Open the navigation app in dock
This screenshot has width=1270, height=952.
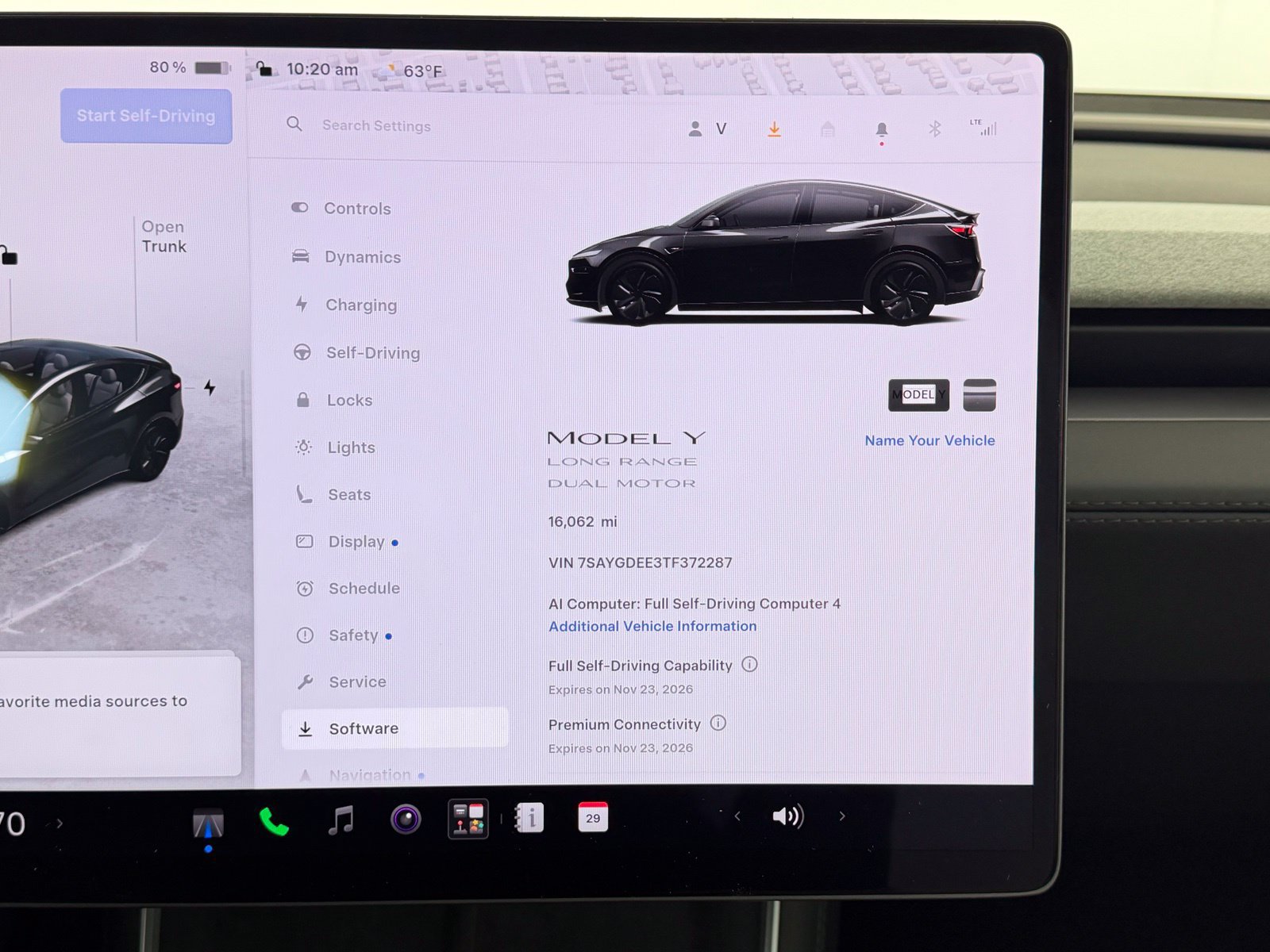click(x=208, y=823)
